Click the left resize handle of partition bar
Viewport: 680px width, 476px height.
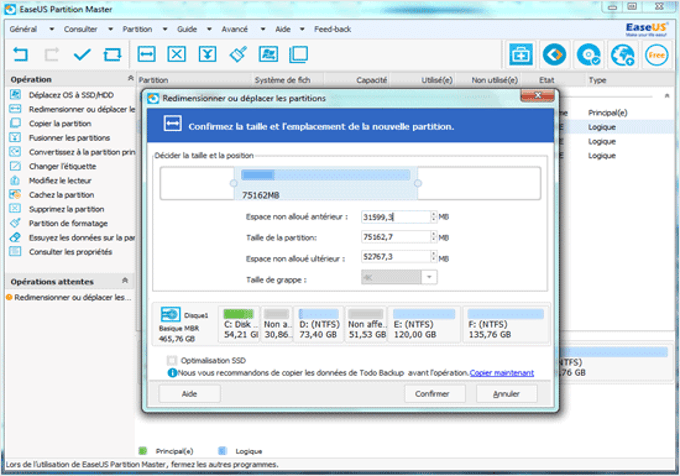tap(234, 183)
